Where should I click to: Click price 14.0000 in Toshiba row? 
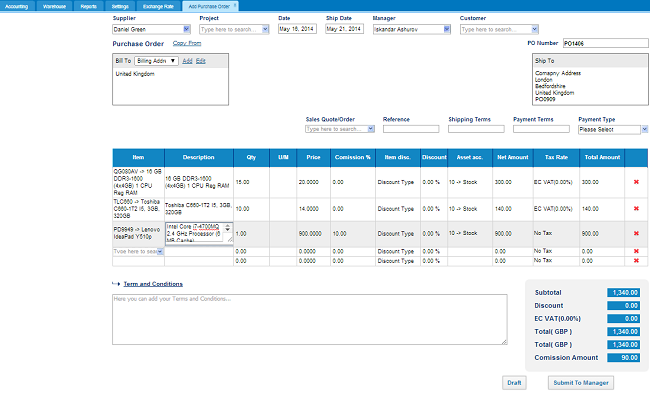tap(309, 209)
